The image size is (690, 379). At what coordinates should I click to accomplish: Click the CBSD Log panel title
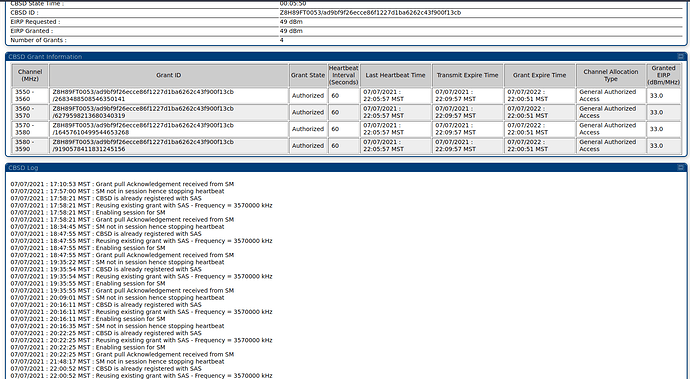[x=23, y=168]
